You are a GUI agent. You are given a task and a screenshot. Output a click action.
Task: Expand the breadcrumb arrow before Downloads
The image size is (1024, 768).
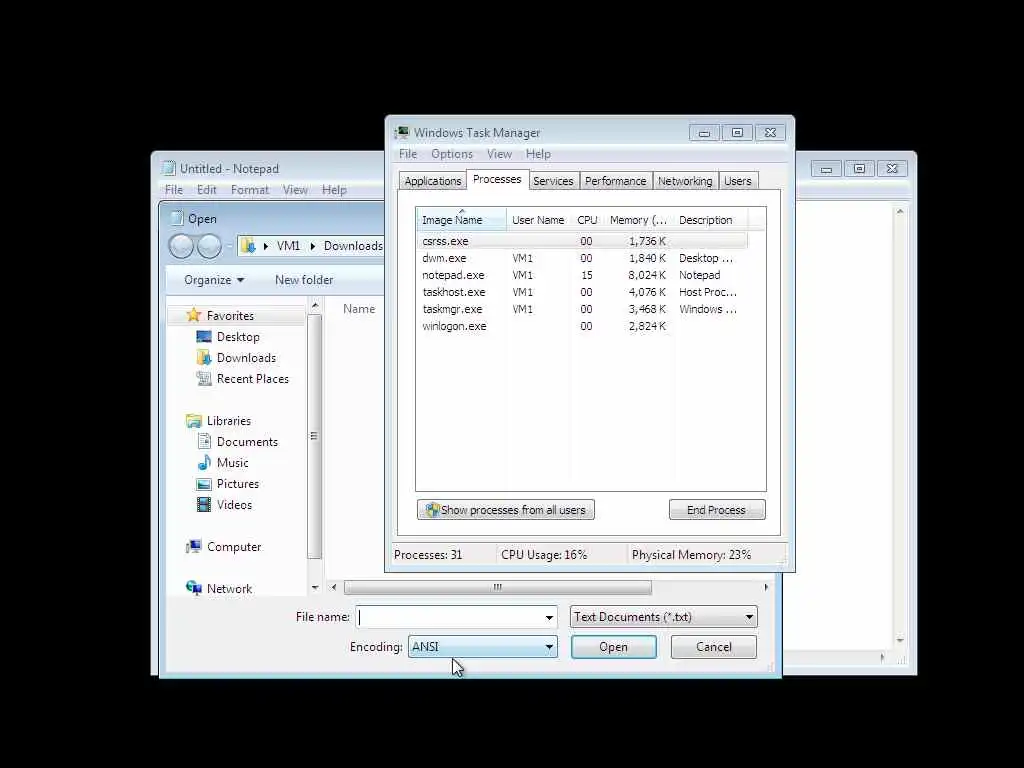(313, 246)
